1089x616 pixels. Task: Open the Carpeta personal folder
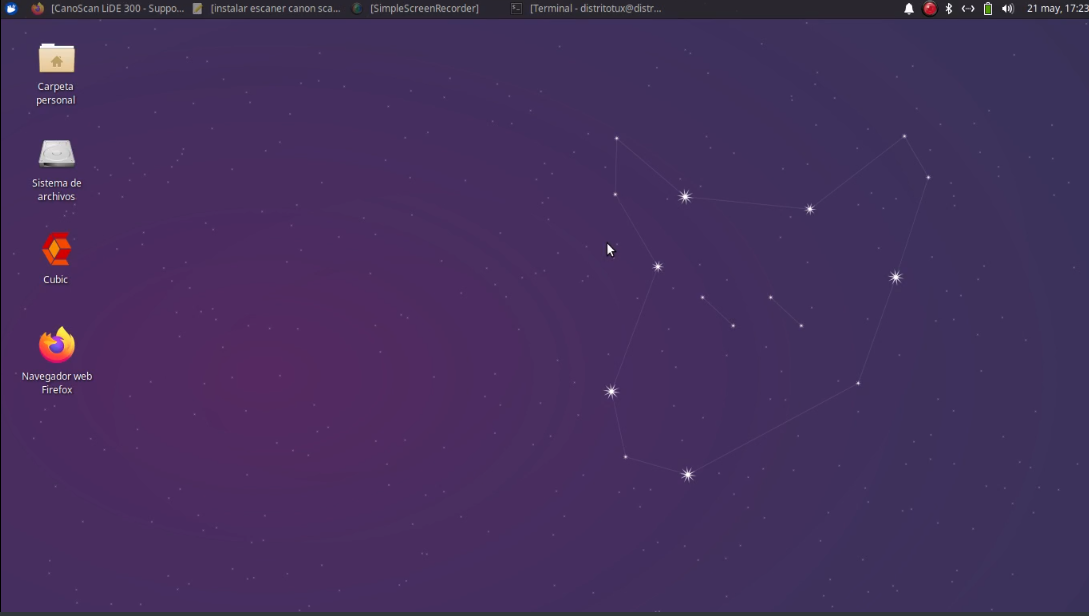[56, 60]
